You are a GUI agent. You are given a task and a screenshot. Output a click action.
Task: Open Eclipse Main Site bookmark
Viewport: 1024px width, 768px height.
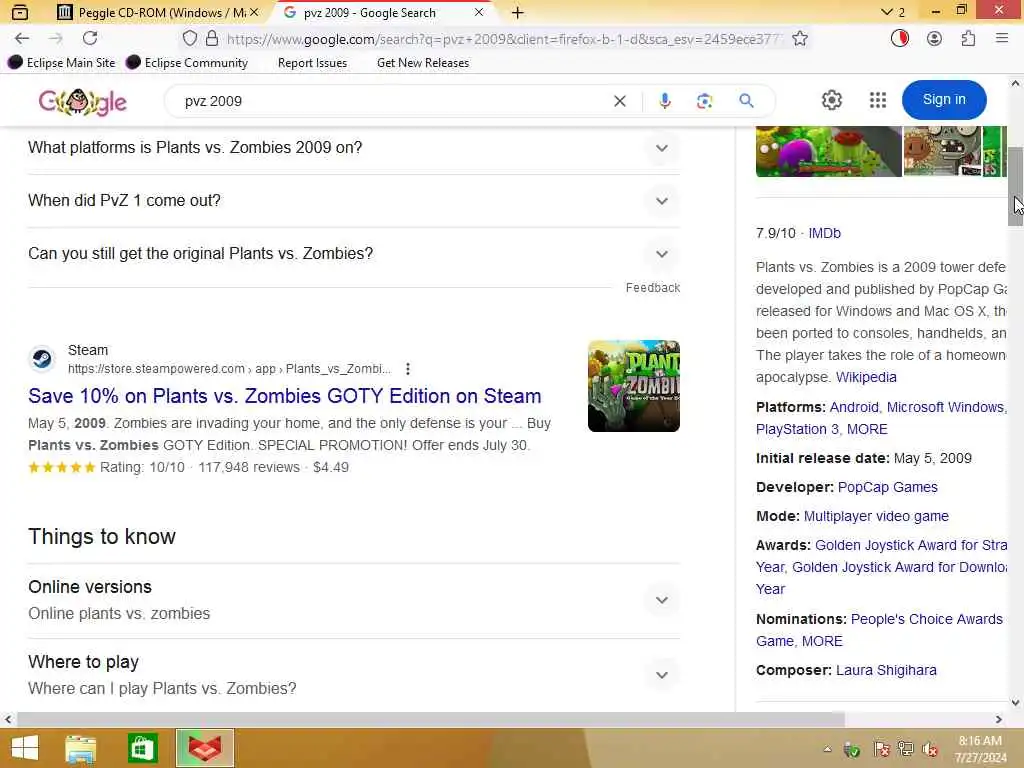click(x=62, y=63)
